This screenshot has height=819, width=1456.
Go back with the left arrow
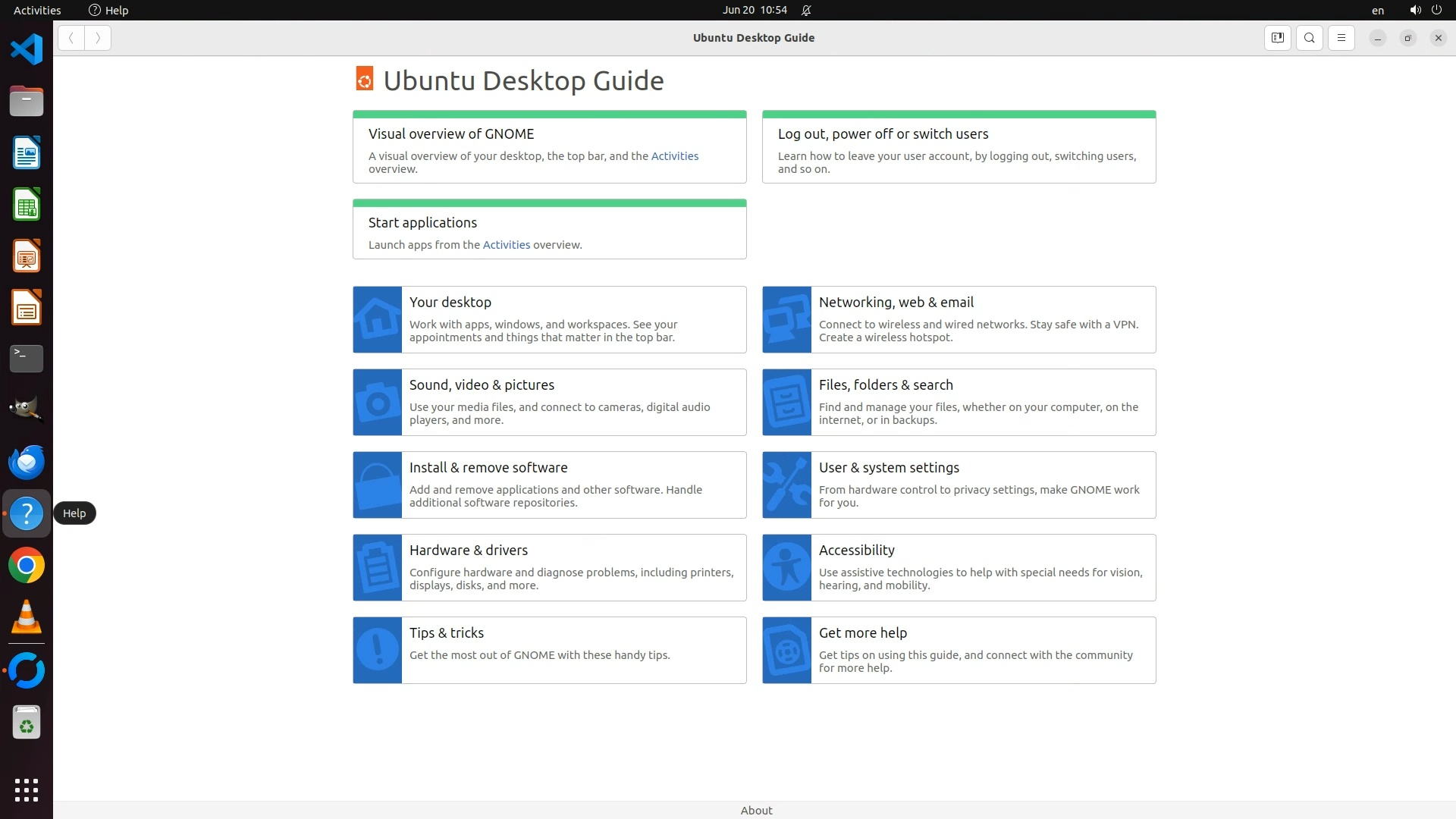(x=71, y=38)
